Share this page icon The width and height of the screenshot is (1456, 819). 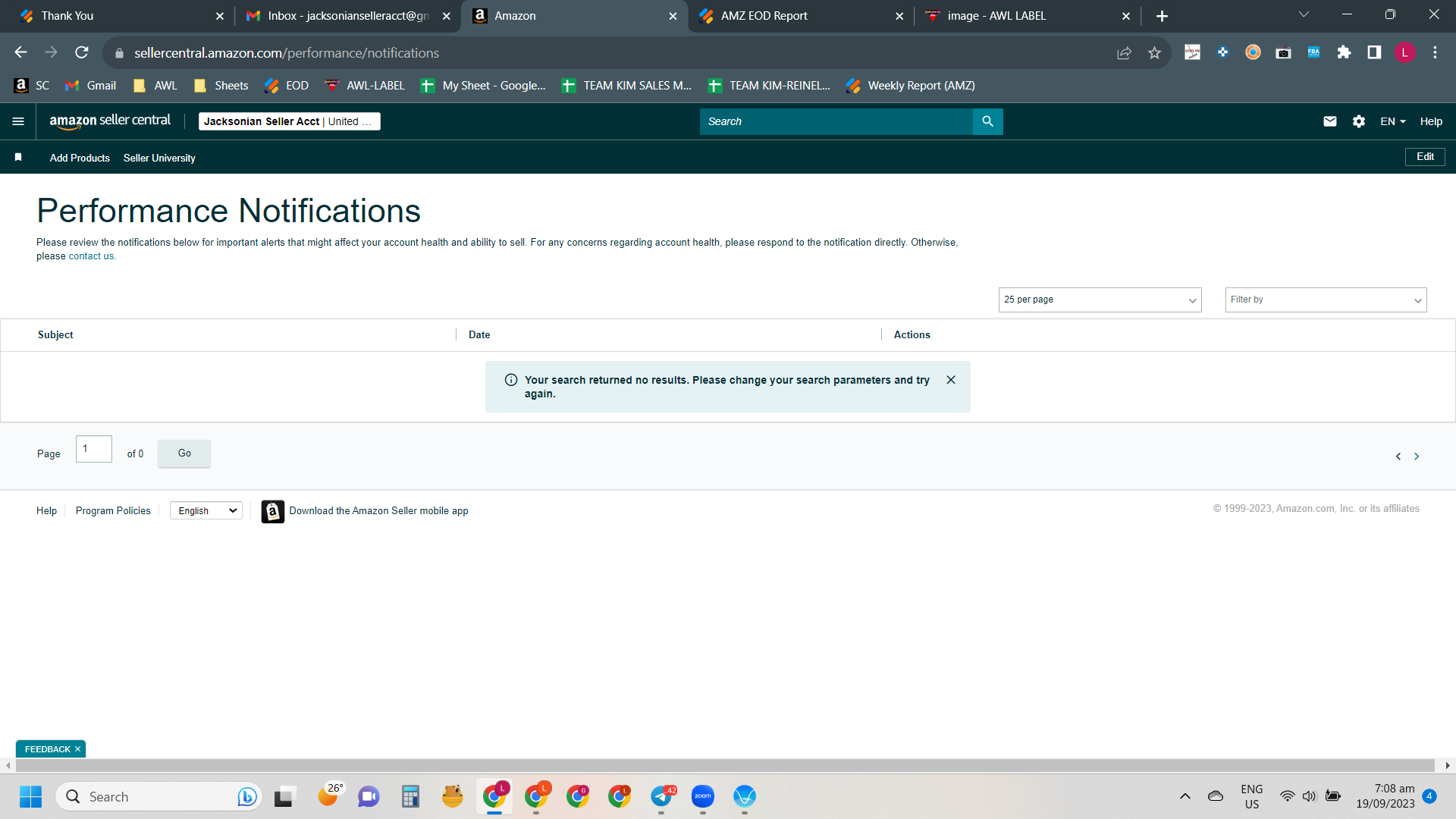point(1124,52)
